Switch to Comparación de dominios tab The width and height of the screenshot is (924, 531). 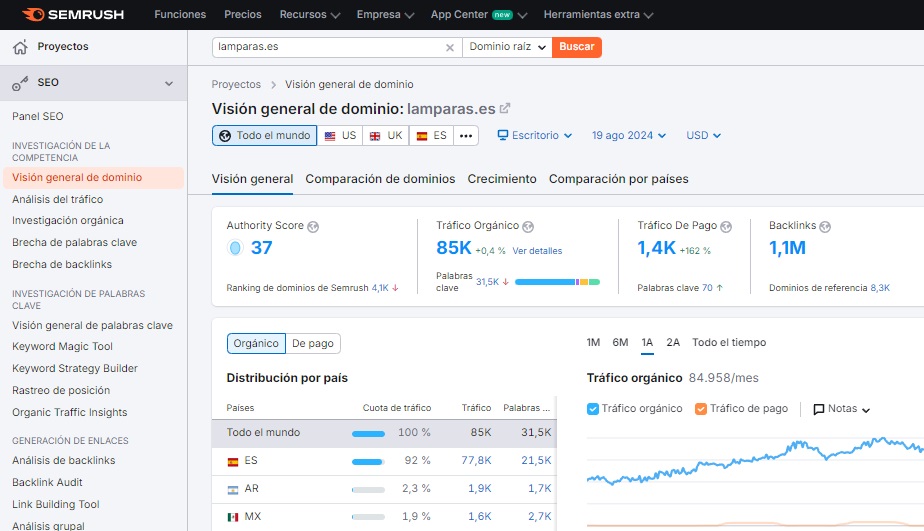[x=380, y=179]
